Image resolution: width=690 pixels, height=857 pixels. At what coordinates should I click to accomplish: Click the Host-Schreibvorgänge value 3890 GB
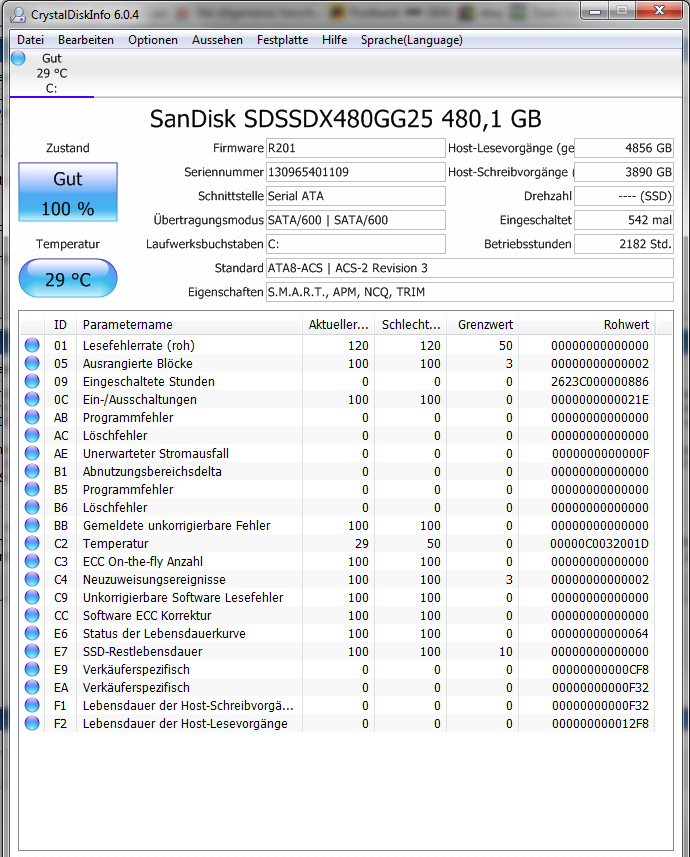pyautogui.click(x=624, y=172)
